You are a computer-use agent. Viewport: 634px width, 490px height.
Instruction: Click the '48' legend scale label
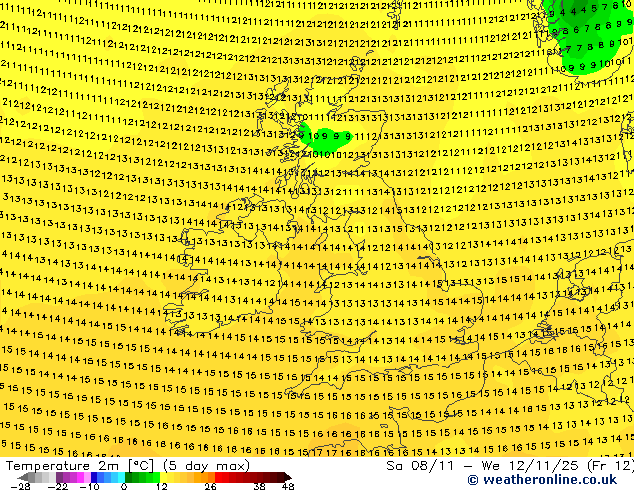[x=288, y=486]
